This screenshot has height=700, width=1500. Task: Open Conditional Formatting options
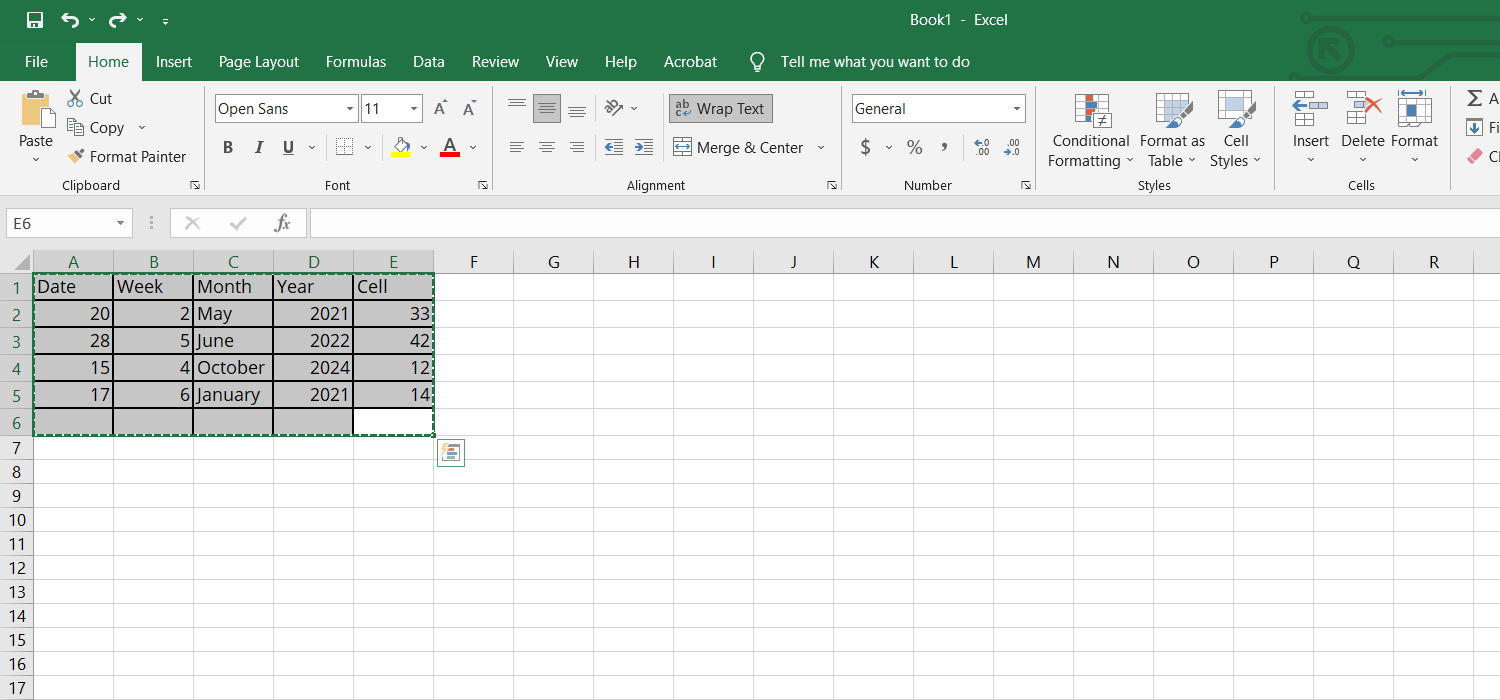pos(1090,128)
